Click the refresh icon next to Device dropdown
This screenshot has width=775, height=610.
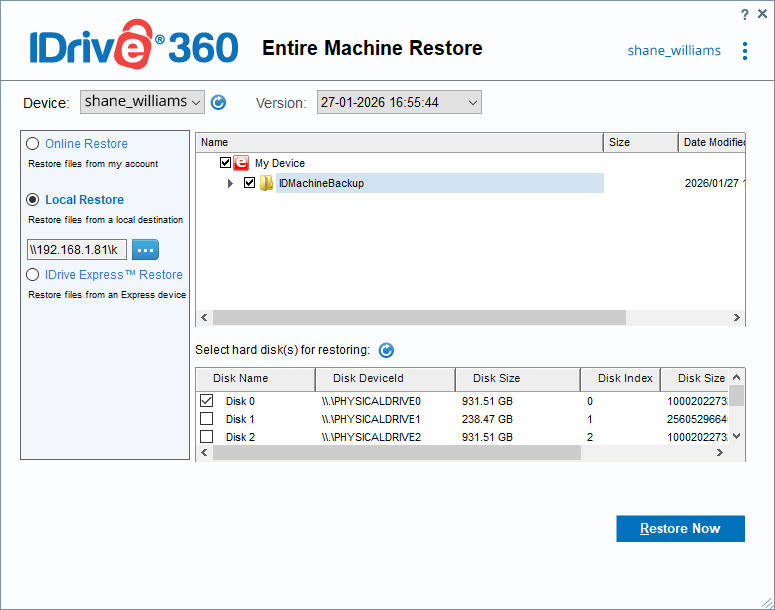click(218, 102)
